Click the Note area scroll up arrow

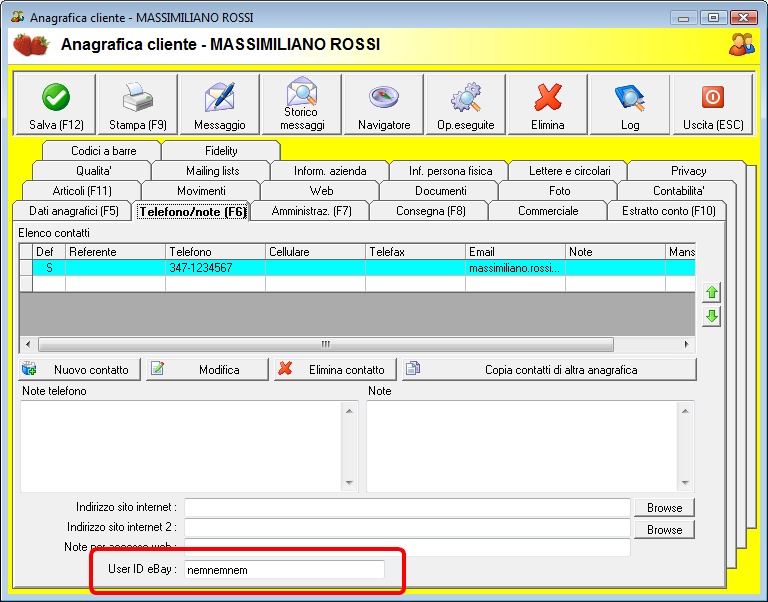coord(685,411)
